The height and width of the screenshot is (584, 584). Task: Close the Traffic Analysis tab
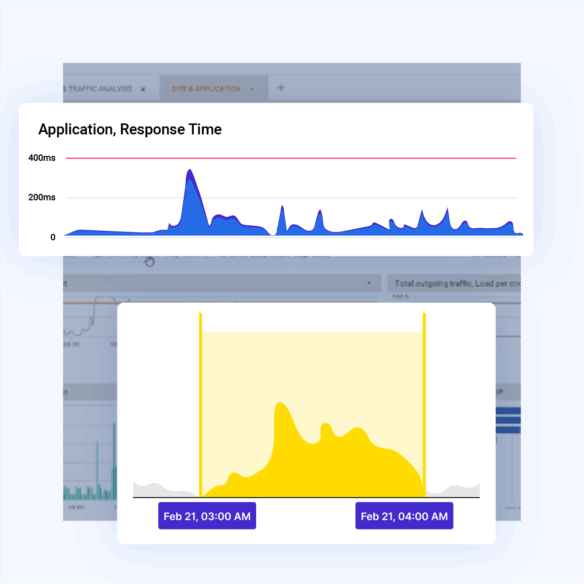point(143,89)
